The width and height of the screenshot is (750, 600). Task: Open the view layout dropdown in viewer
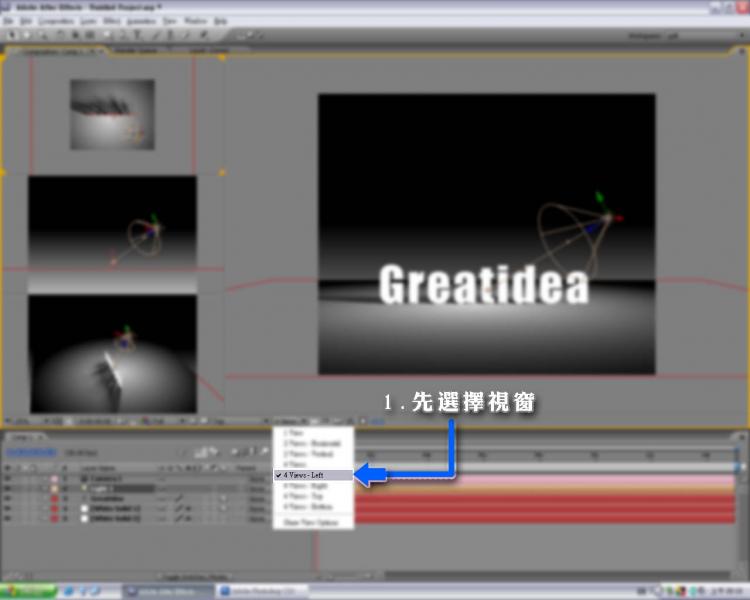coord(290,421)
